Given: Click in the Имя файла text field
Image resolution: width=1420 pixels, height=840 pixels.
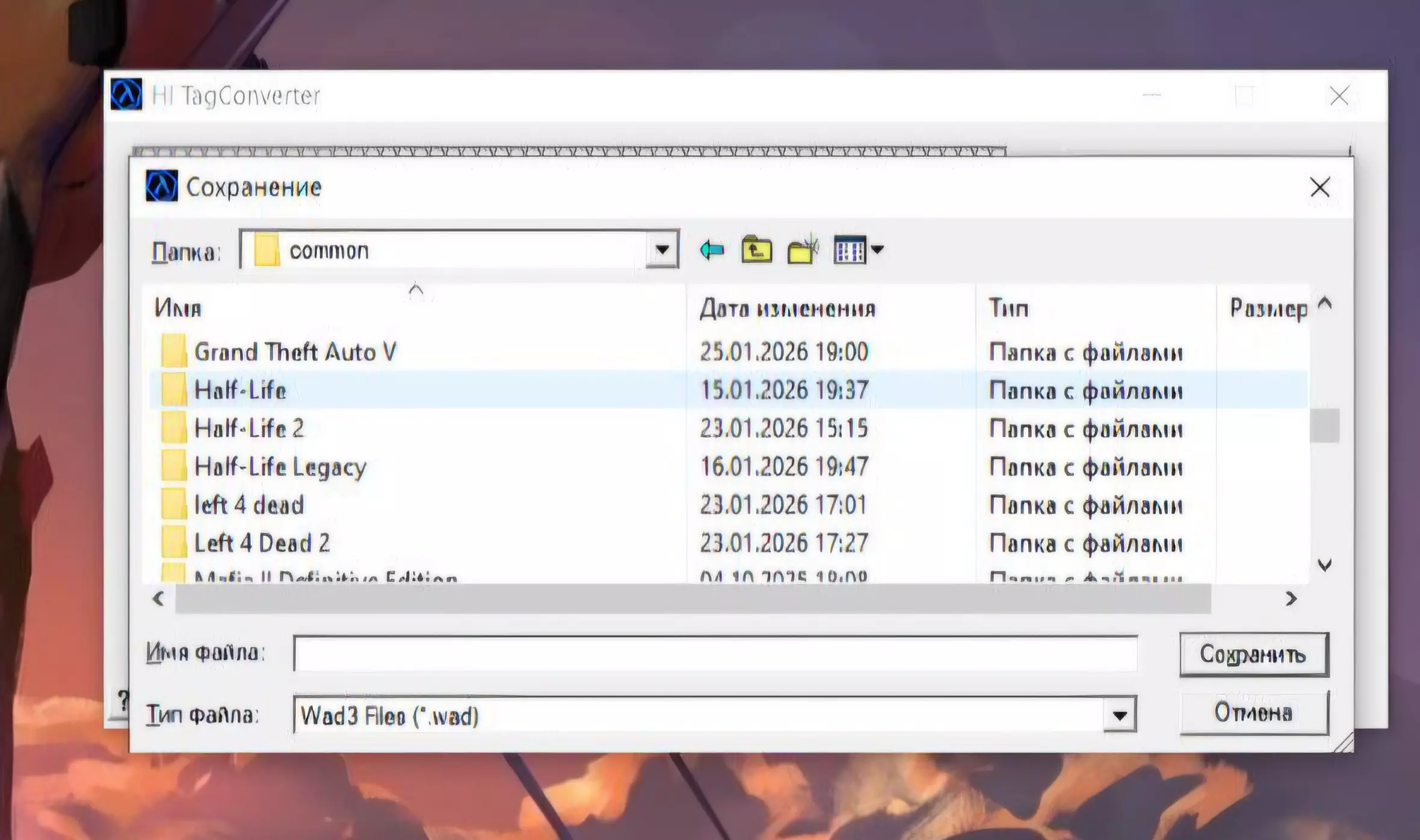Looking at the screenshot, I should [x=715, y=653].
